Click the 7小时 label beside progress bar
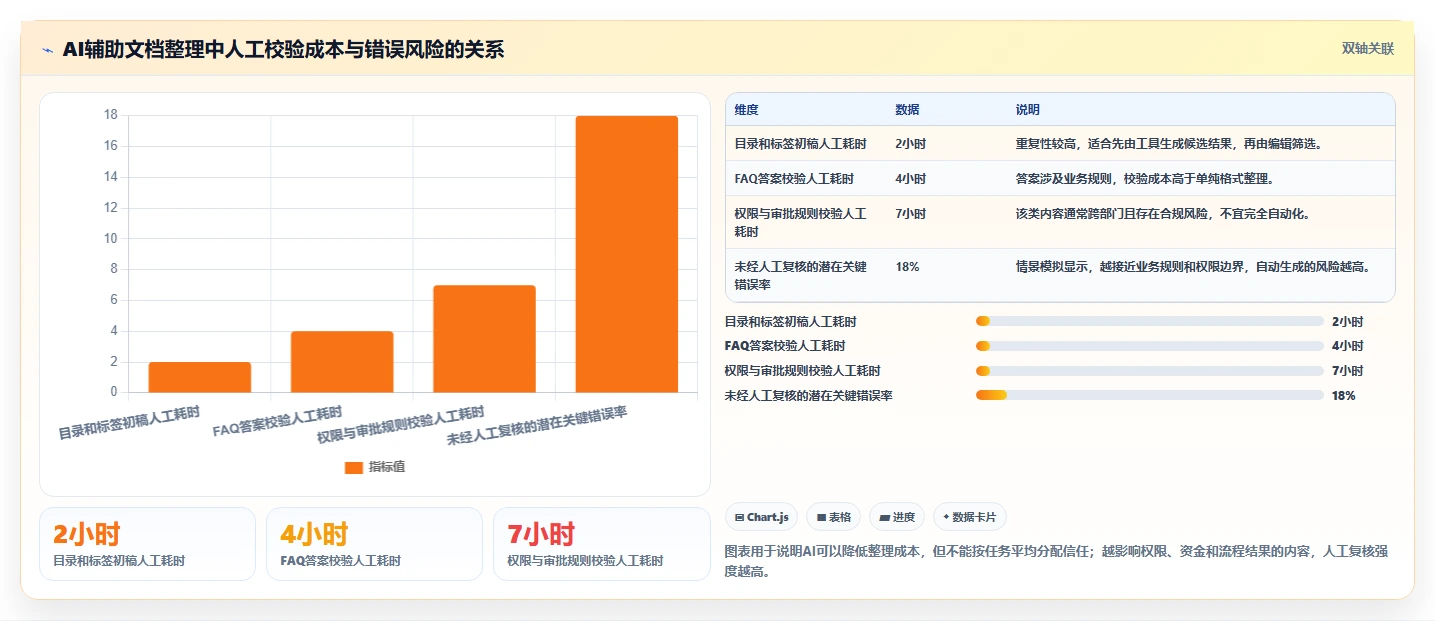The image size is (1435, 621). (1347, 371)
